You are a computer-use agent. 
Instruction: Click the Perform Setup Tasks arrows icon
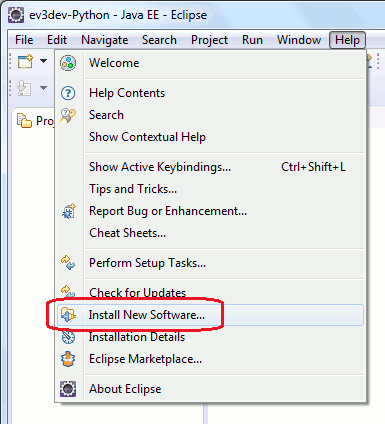[68, 263]
